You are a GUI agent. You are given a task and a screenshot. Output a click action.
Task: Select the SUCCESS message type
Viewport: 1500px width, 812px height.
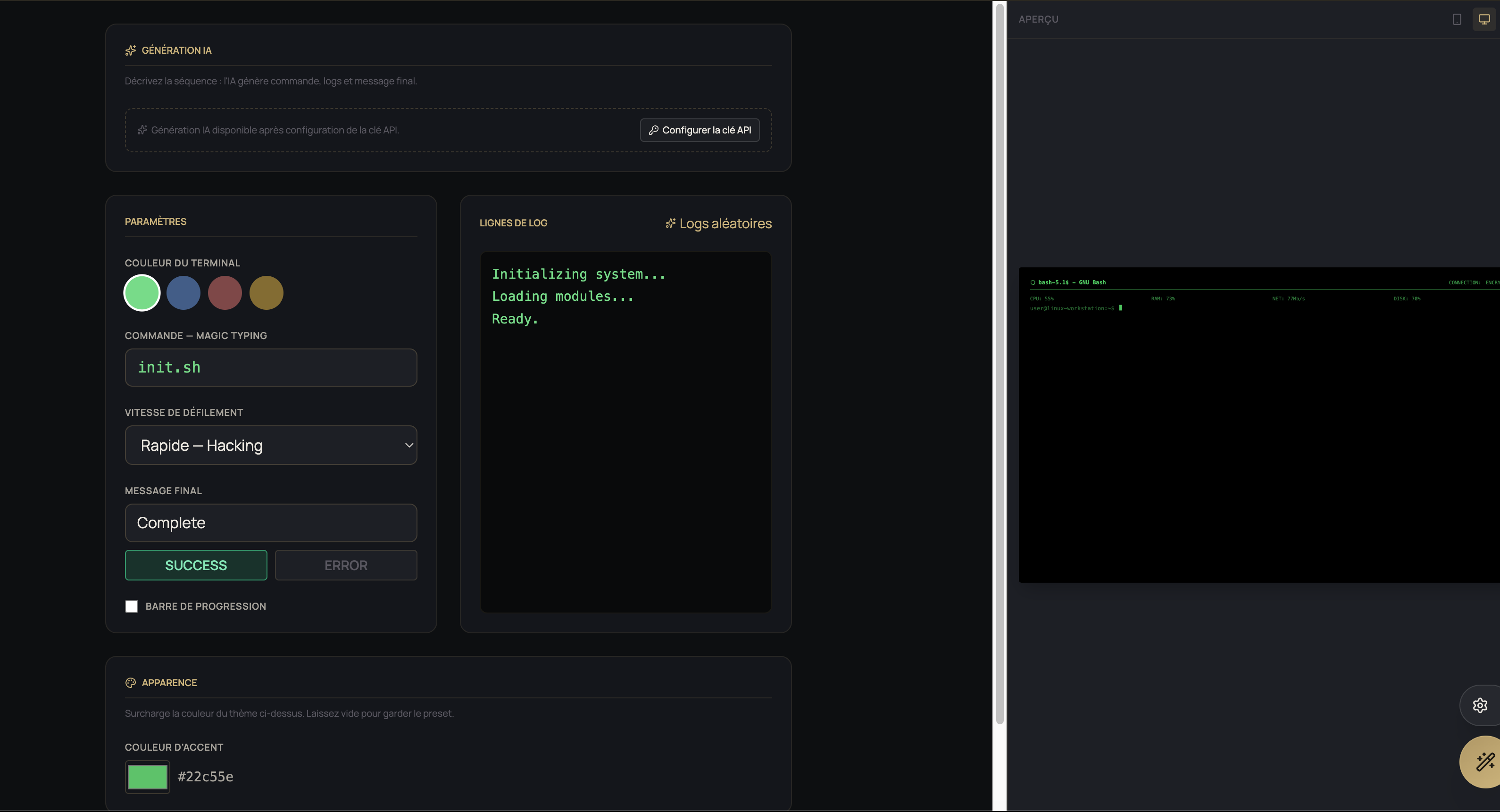pyautogui.click(x=196, y=565)
